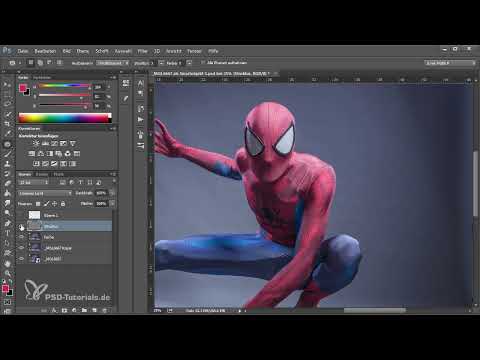Select the Type tool (T)
The image size is (480, 360).
click(7, 233)
